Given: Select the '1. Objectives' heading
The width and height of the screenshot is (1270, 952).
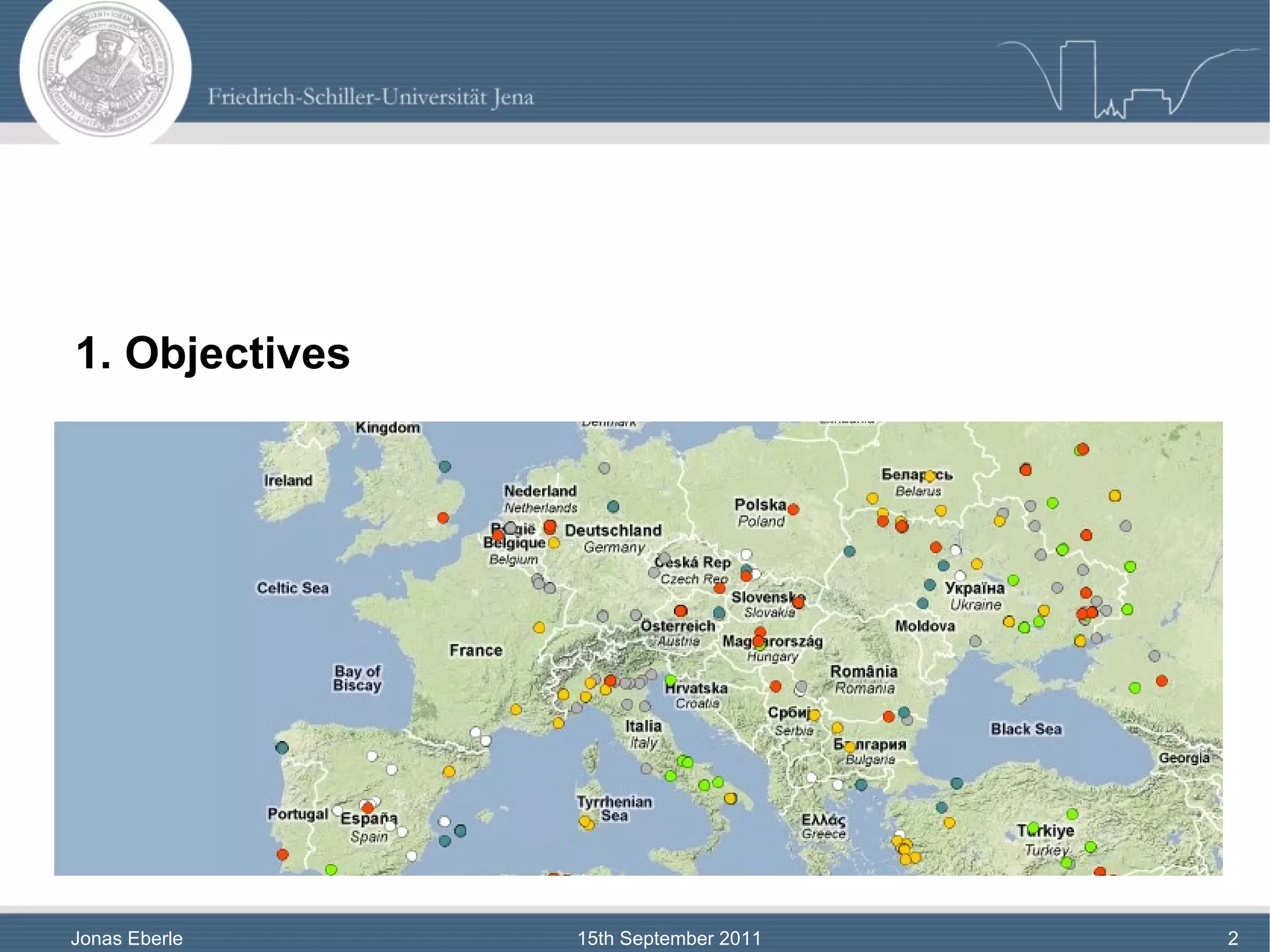Looking at the screenshot, I should [213, 353].
